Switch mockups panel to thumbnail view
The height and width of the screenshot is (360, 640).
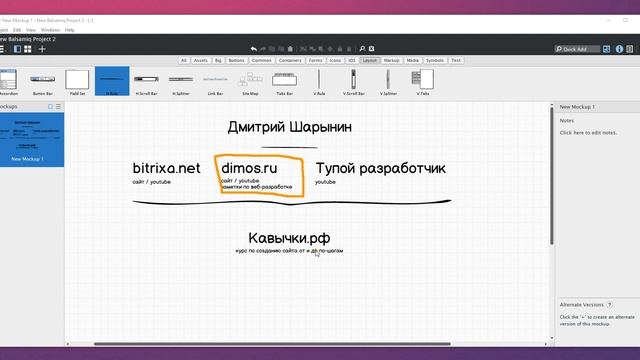pos(51,107)
